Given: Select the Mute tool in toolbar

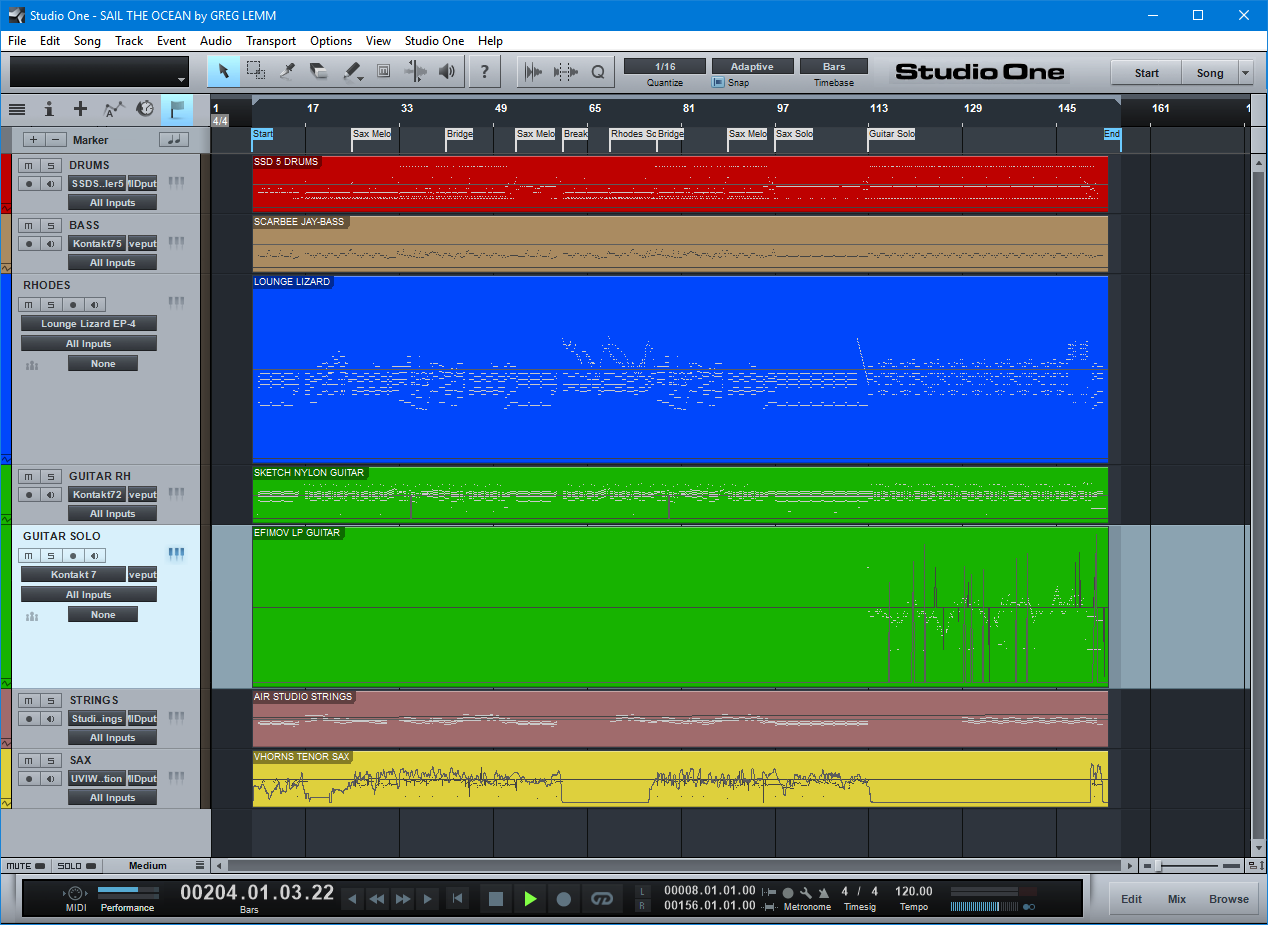Looking at the screenshot, I should (x=383, y=71).
